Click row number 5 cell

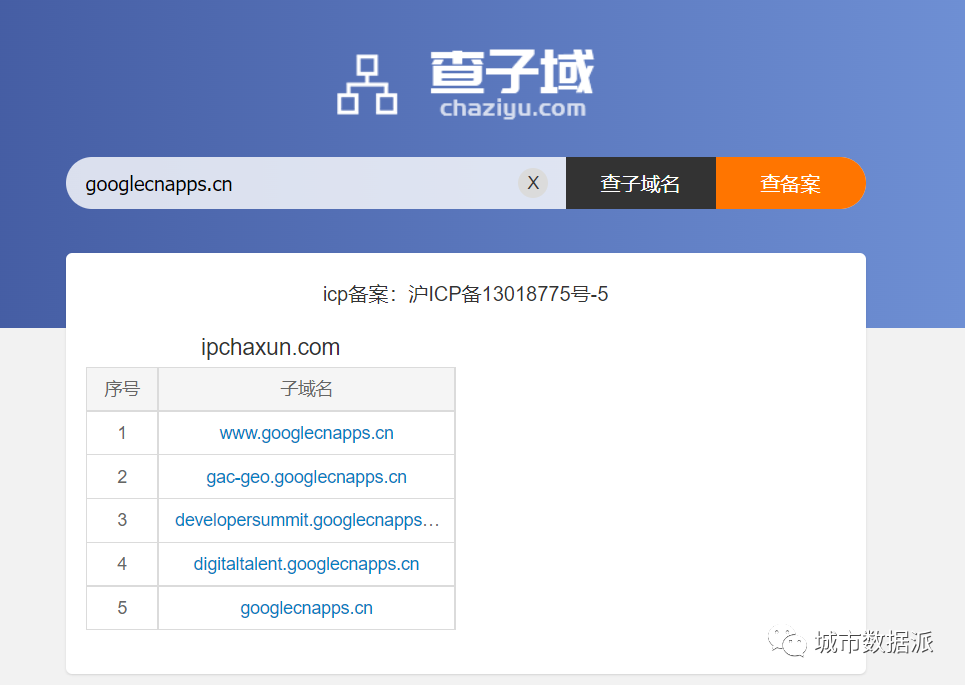point(122,608)
